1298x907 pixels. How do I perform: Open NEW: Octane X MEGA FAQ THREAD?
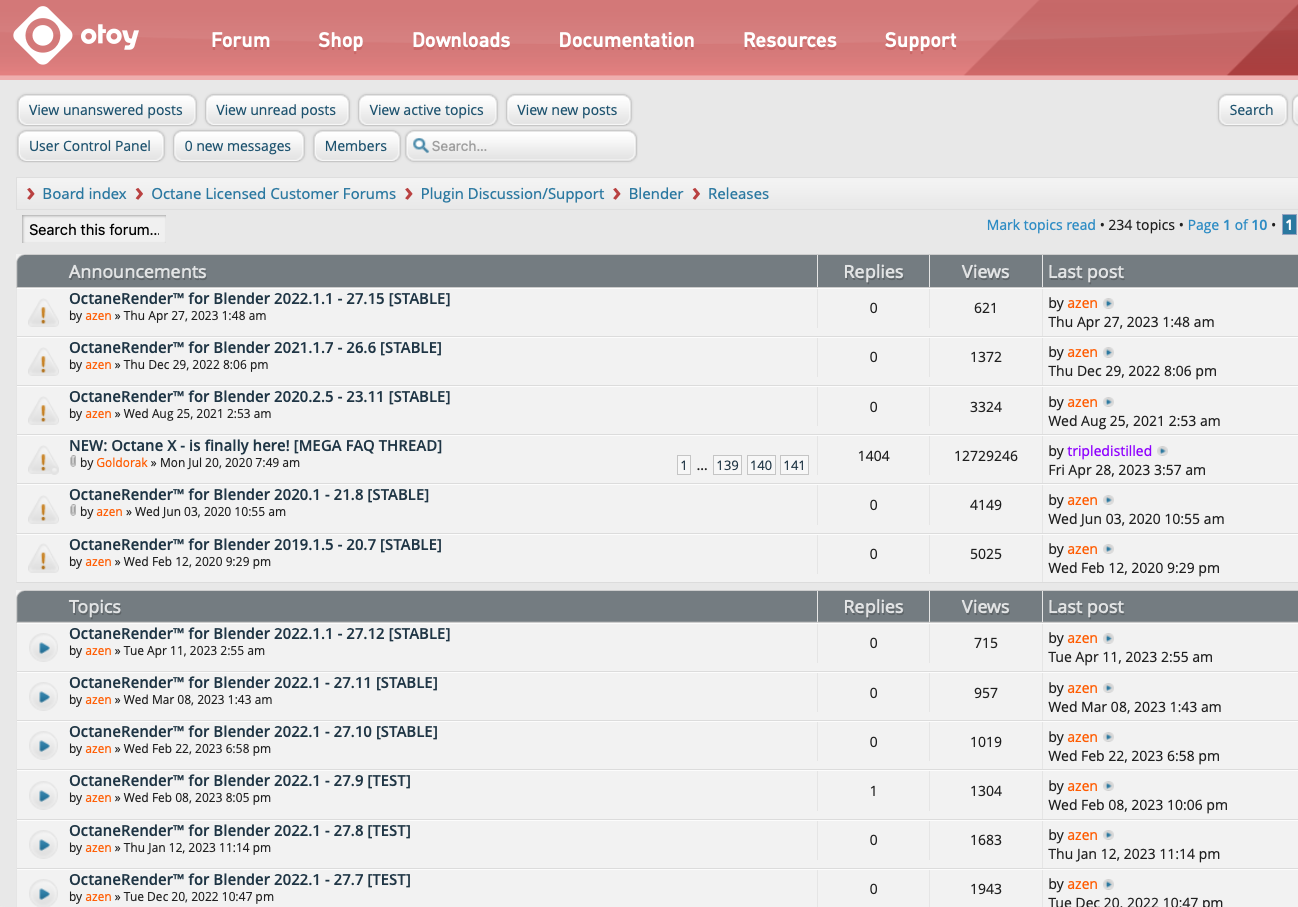click(x=256, y=446)
